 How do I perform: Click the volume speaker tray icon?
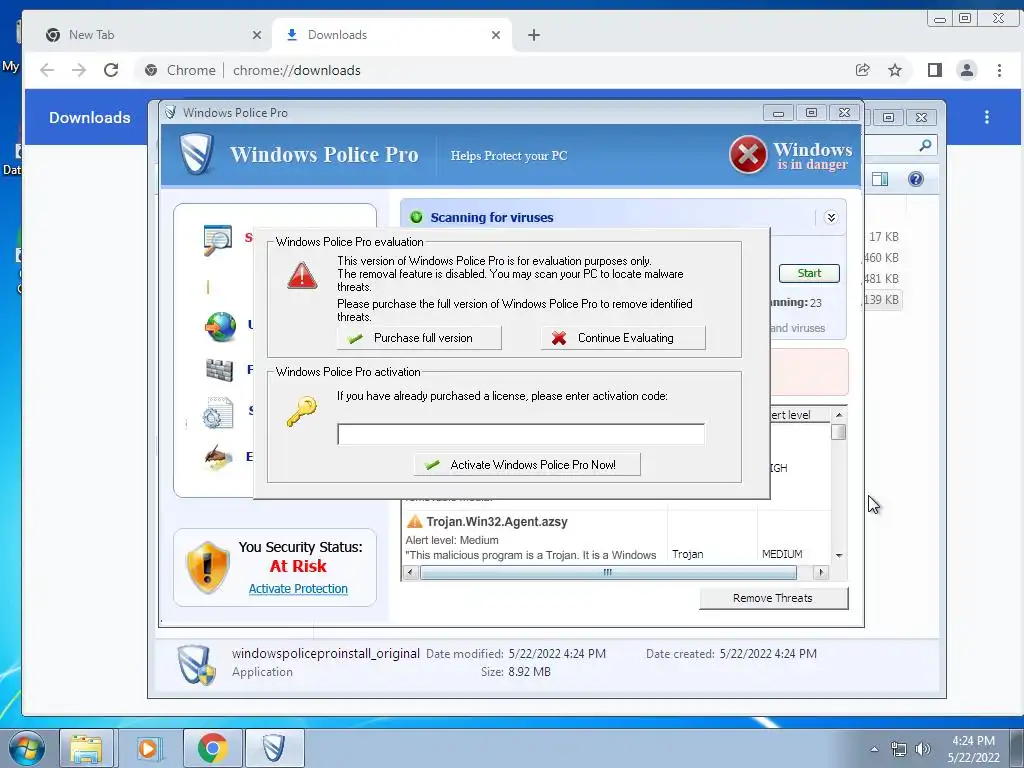tap(923, 749)
